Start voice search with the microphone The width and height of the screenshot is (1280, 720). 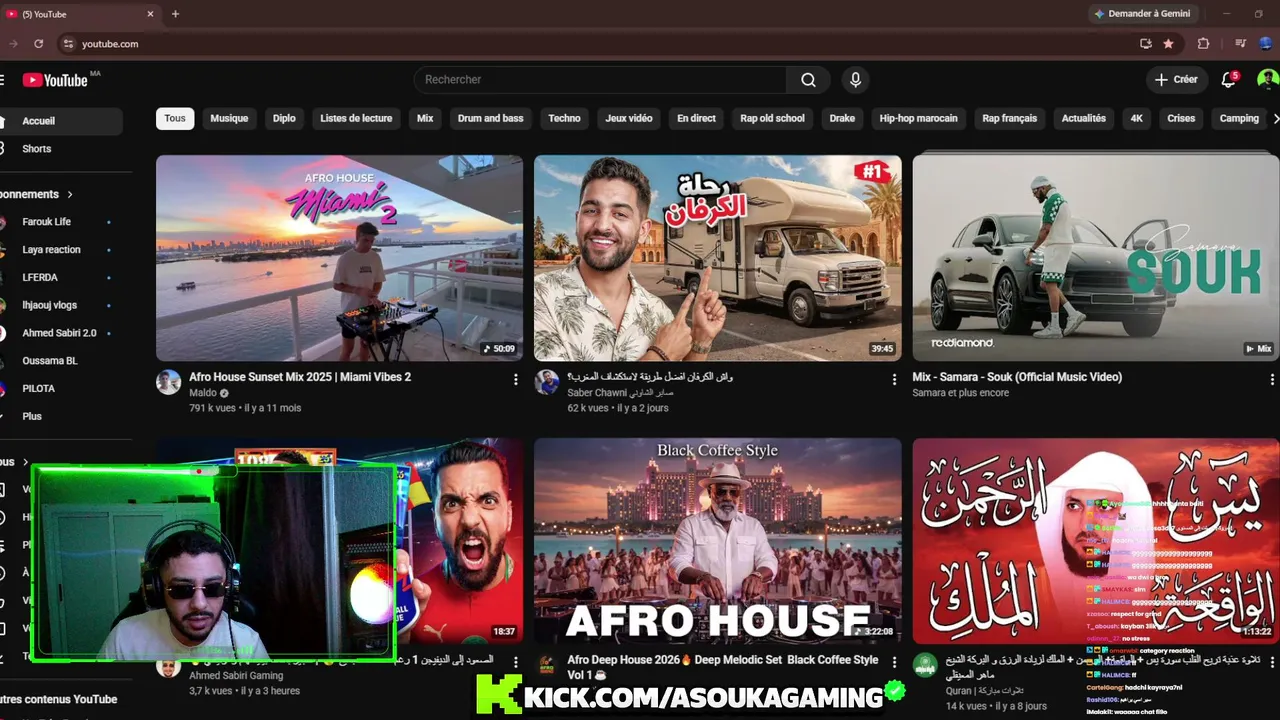tap(855, 80)
